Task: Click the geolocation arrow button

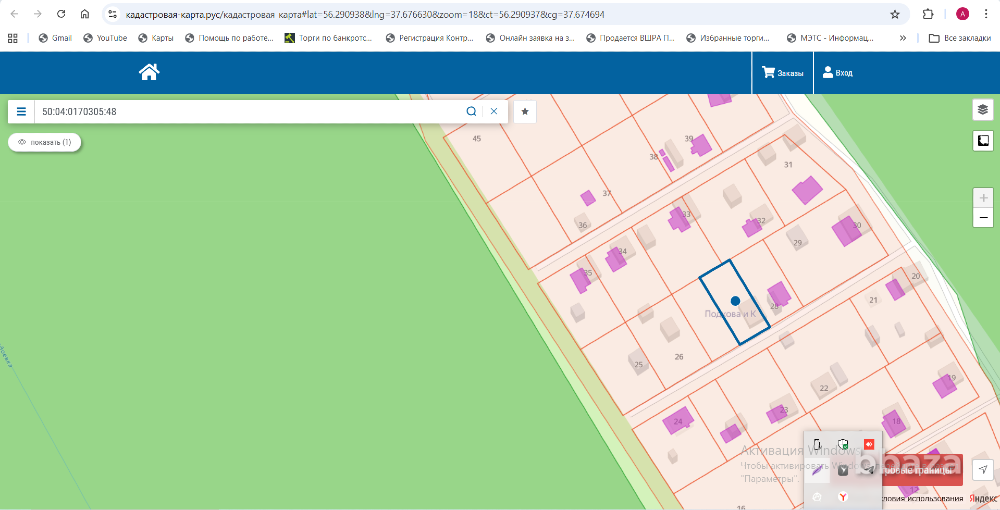Action: tap(983, 469)
